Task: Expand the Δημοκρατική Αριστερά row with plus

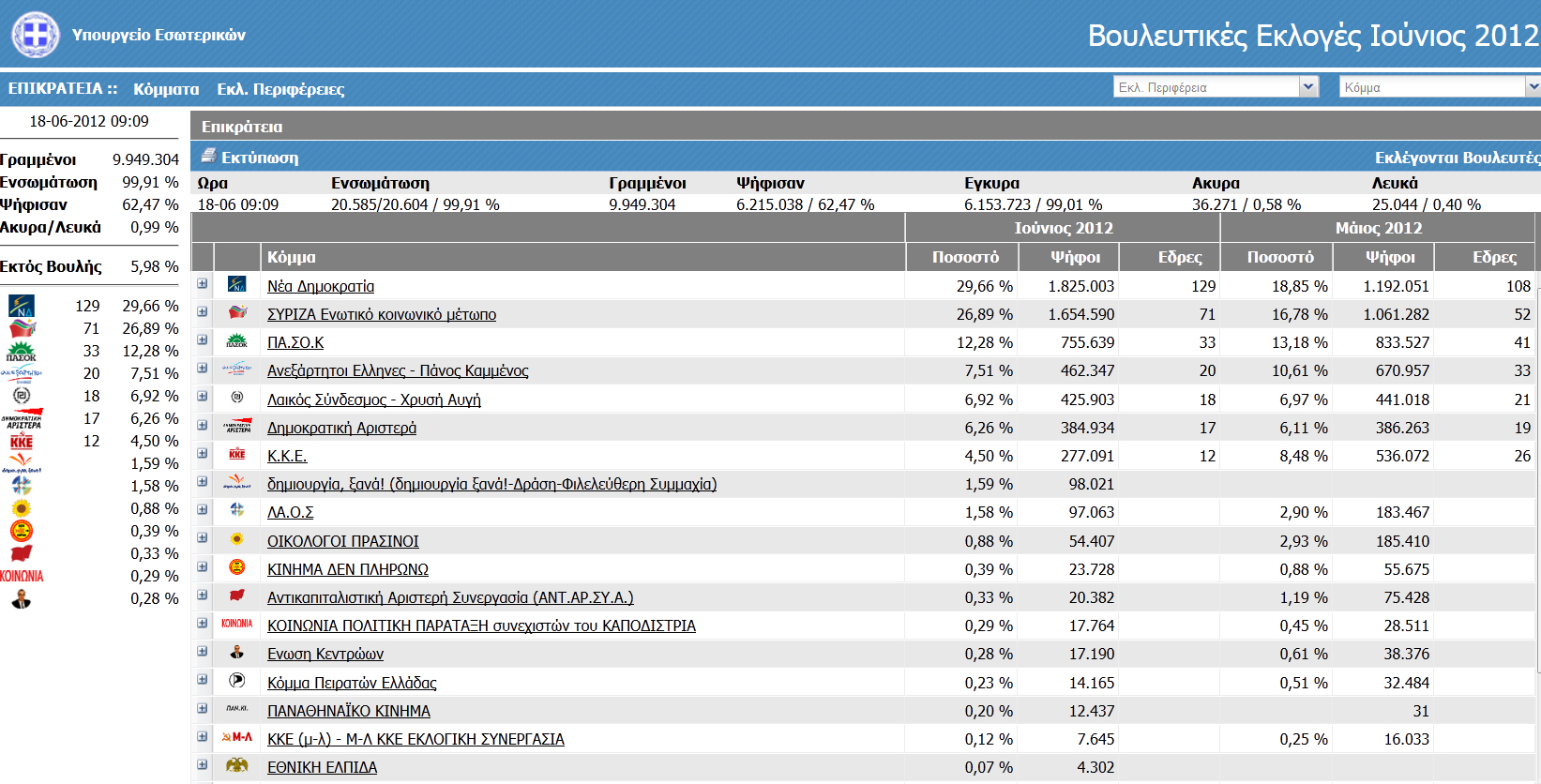Action: click(202, 426)
